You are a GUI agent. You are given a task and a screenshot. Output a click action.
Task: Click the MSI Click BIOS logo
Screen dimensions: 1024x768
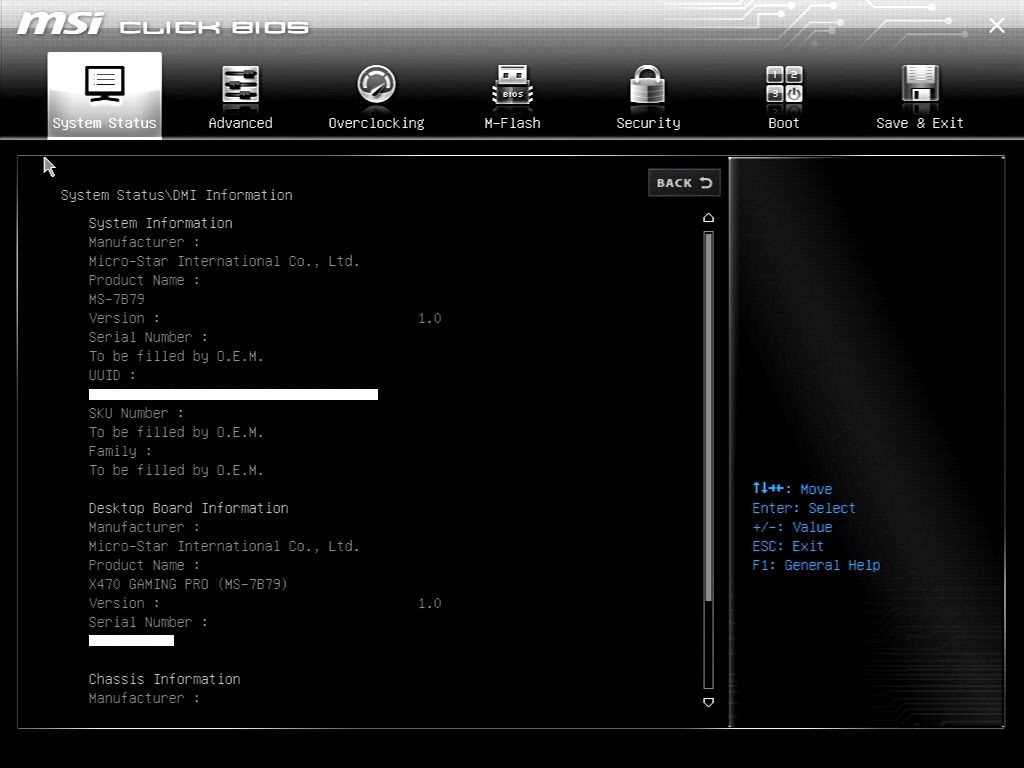coord(163,25)
